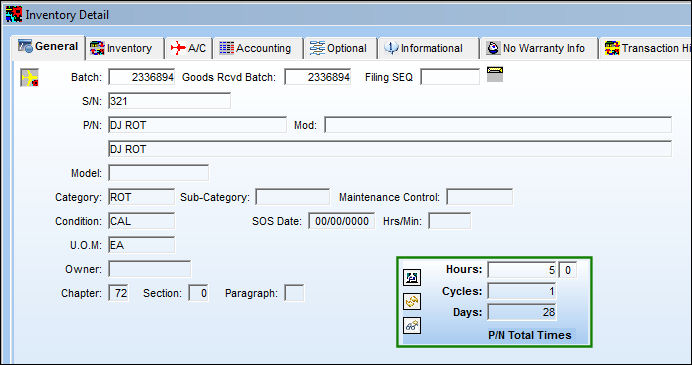Click the Condition field showing CAL
Image resolution: width=692 pixels, height=365 pixels.
click(x=142, y=221)
